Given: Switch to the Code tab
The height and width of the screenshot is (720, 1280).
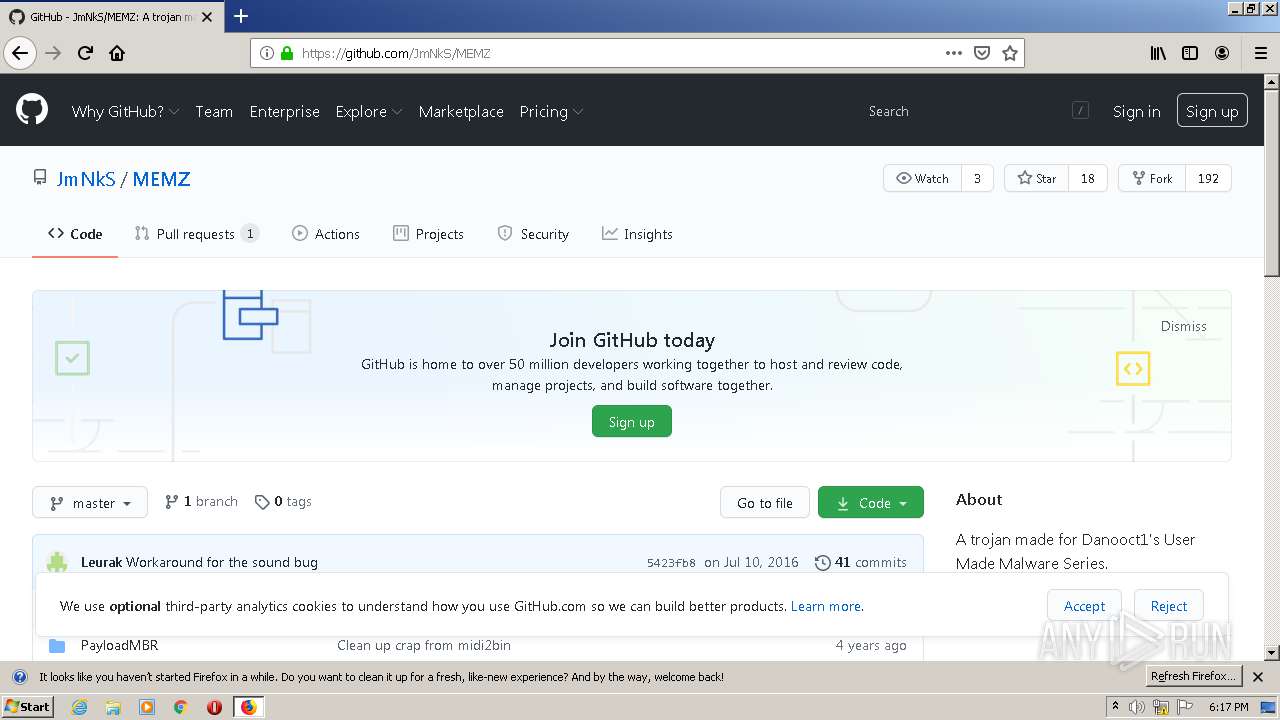Looking at the screenshot, I should pyautogui.click(x=75, y=234).
